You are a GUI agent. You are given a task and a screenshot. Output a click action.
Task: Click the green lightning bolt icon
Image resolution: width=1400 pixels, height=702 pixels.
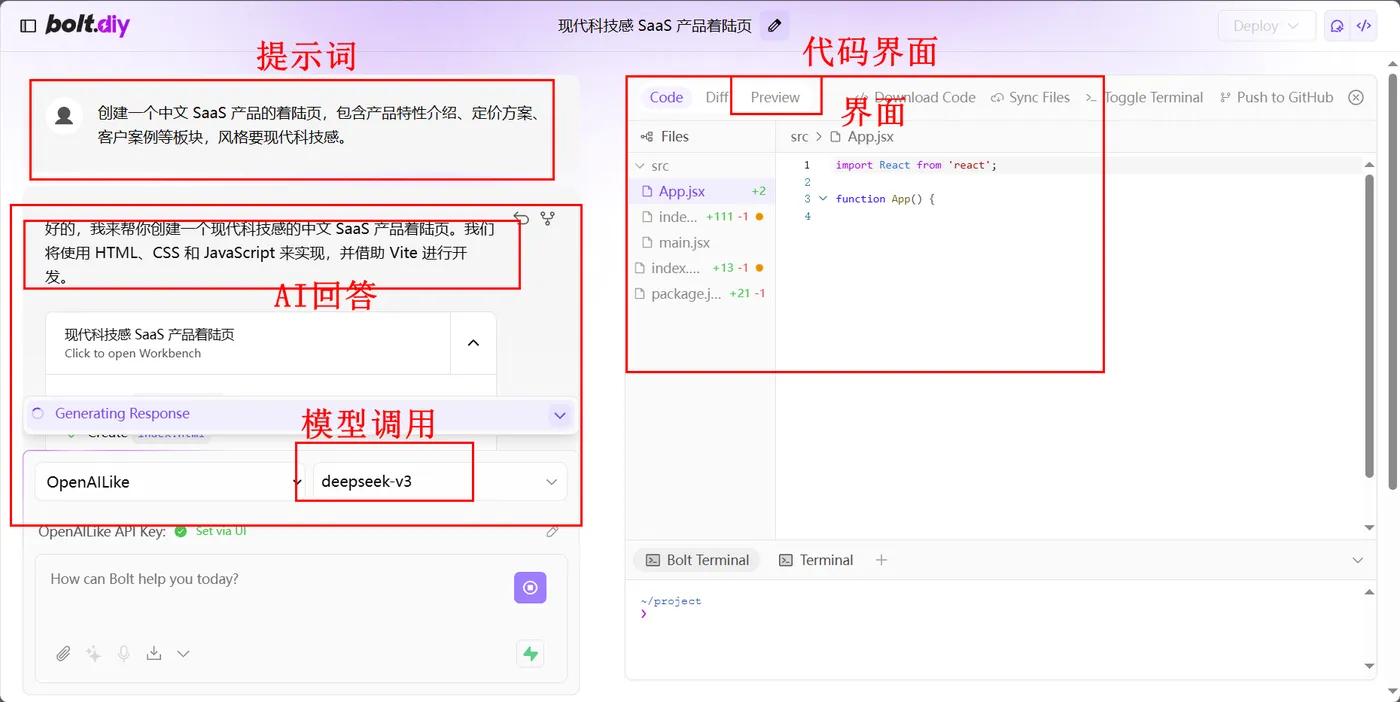pos(530,654)
